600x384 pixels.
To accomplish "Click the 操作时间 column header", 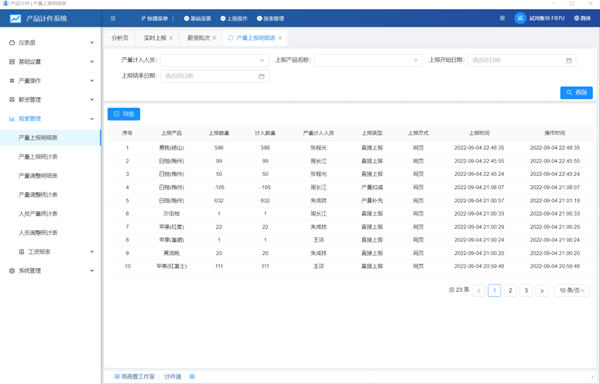I will (x=555, y=133).
